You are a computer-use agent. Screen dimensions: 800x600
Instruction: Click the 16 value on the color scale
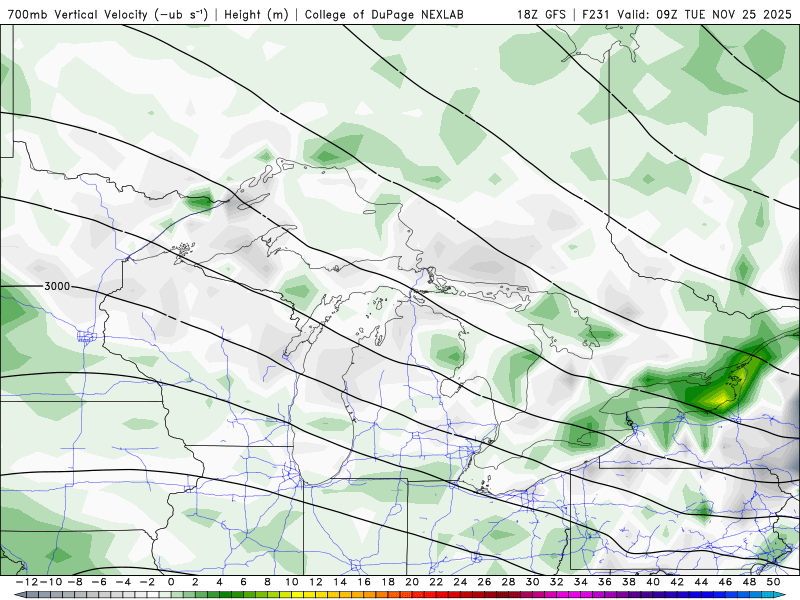tap(364, 582)
